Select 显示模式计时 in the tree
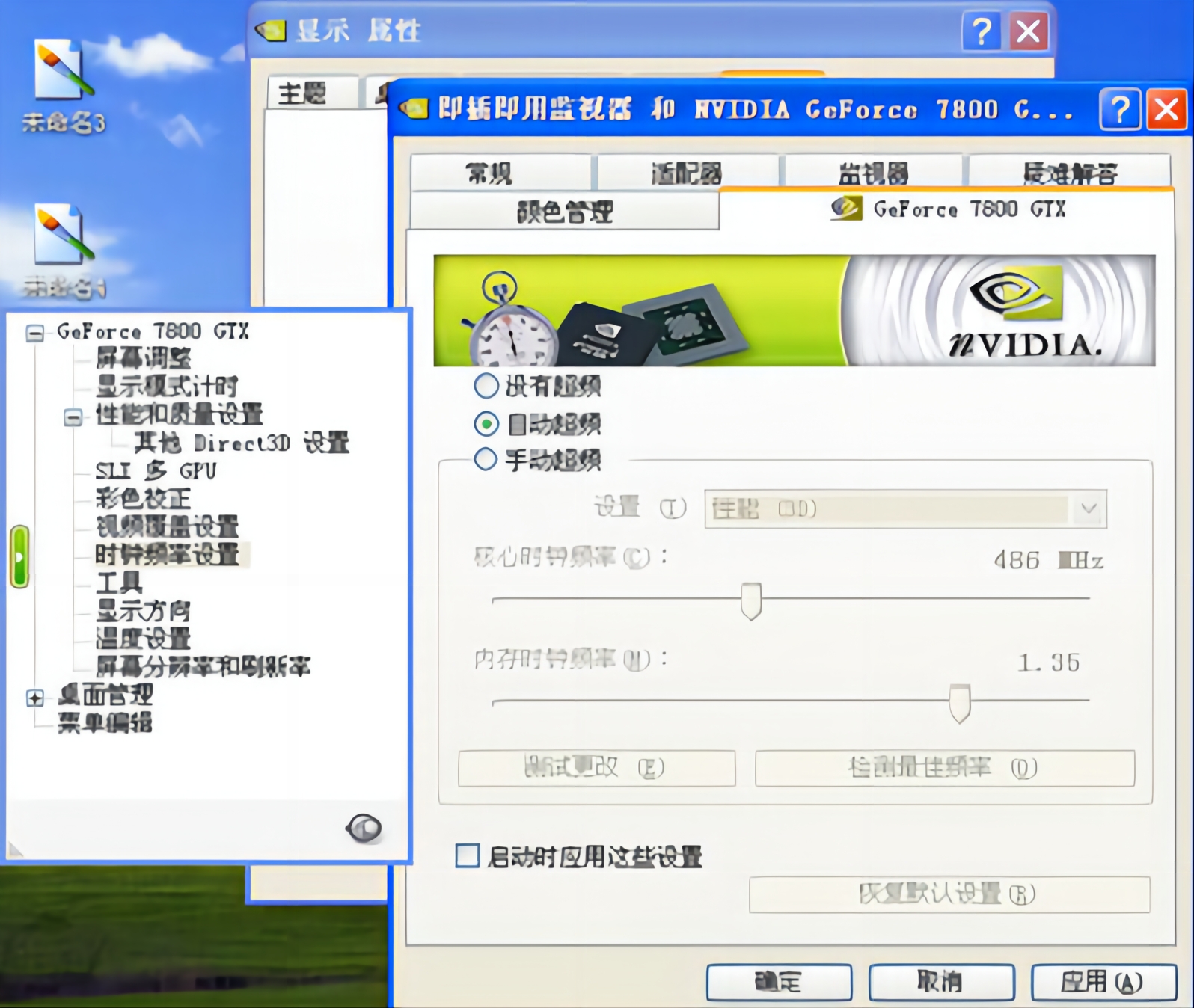This screenshot has height=1008, width=1194. coord(166,386)
